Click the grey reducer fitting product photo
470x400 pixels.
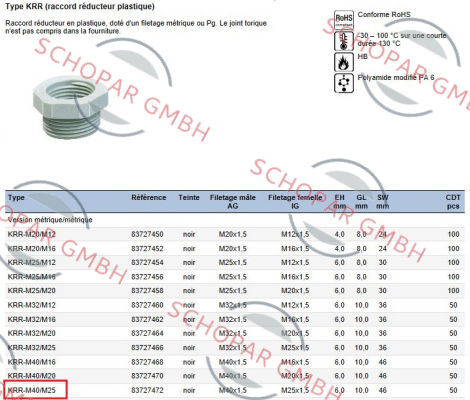(71, 107)
